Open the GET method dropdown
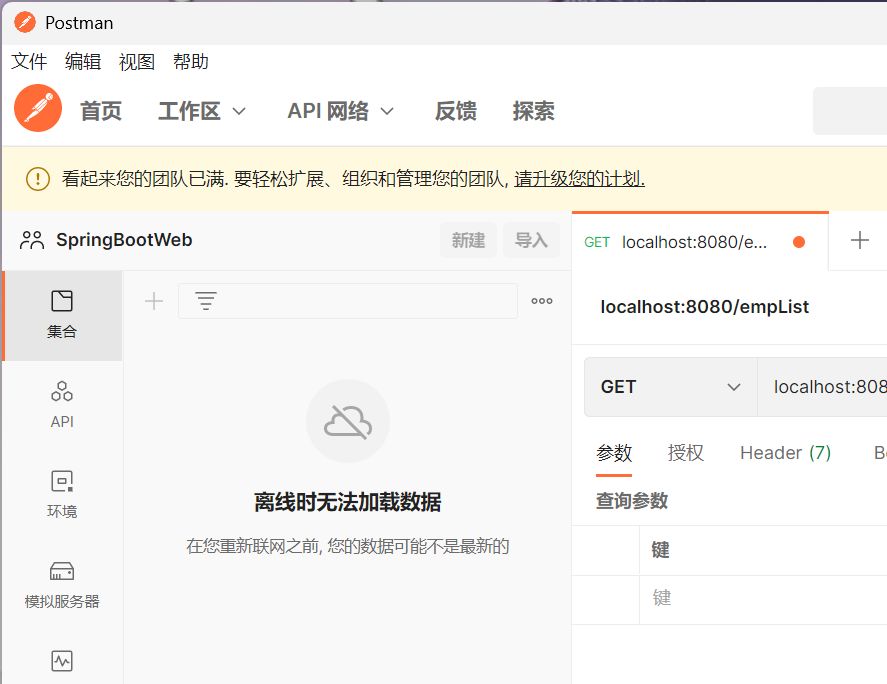 tap(670, 387)
